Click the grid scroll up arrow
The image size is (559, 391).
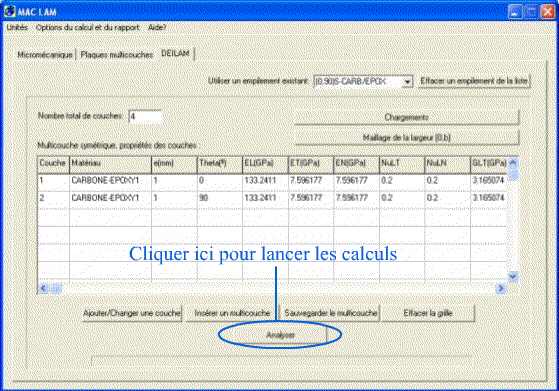coord(513,162)
